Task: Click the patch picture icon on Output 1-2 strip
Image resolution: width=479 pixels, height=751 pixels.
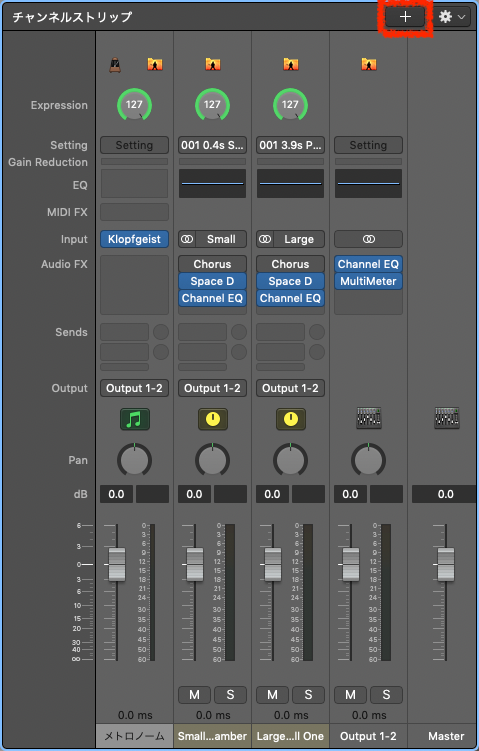Action: pos(369,64)
